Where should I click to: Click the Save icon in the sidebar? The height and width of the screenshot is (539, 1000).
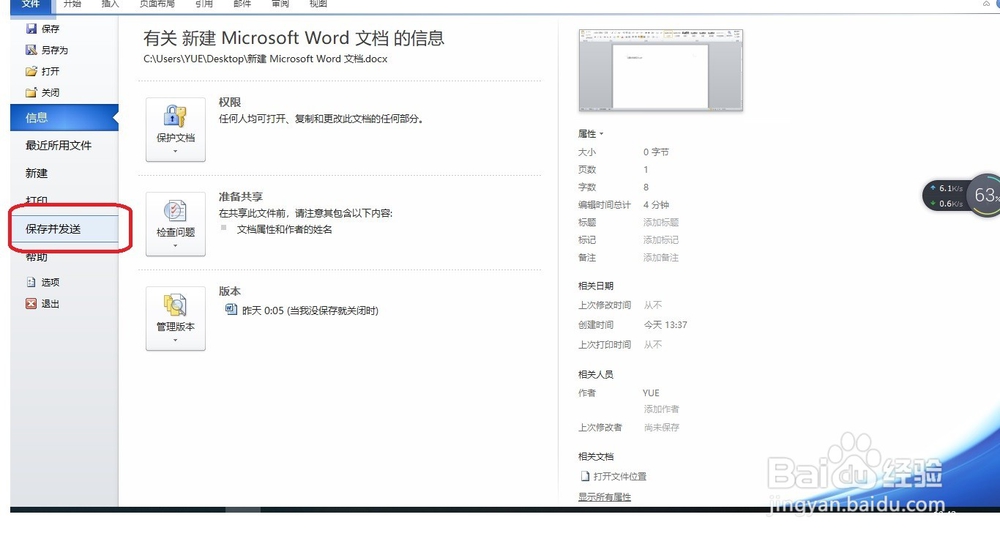(x=31, y=29)
